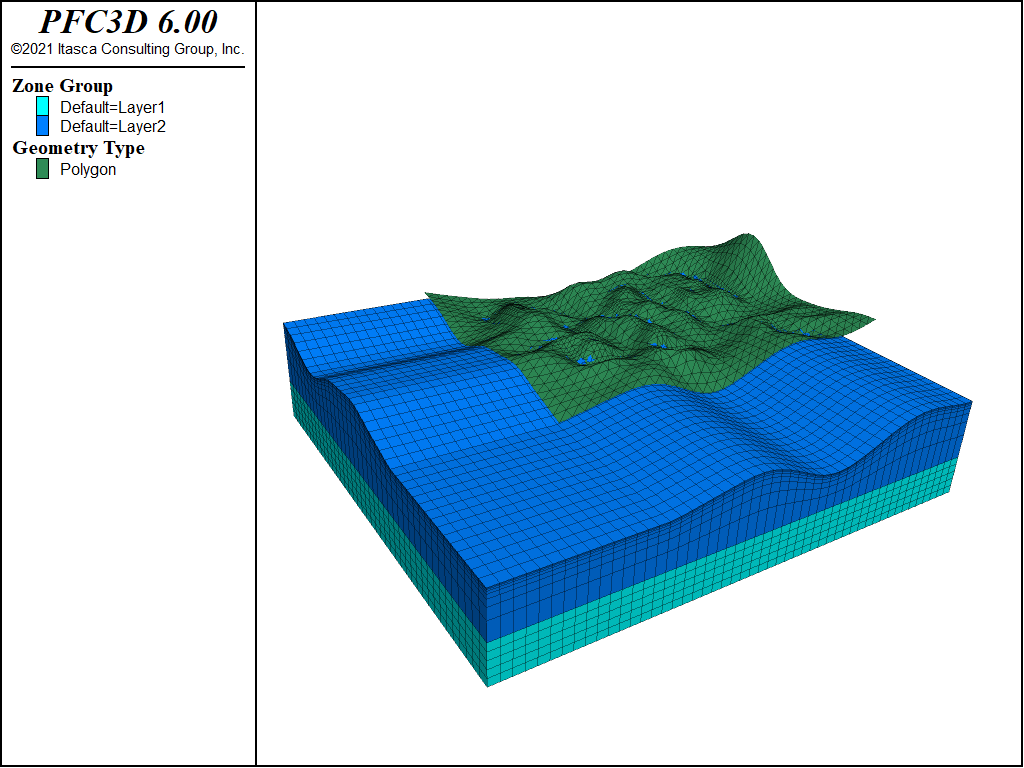
Task: Click the cyan Layer1 color swatch
Action: point(42,106)
